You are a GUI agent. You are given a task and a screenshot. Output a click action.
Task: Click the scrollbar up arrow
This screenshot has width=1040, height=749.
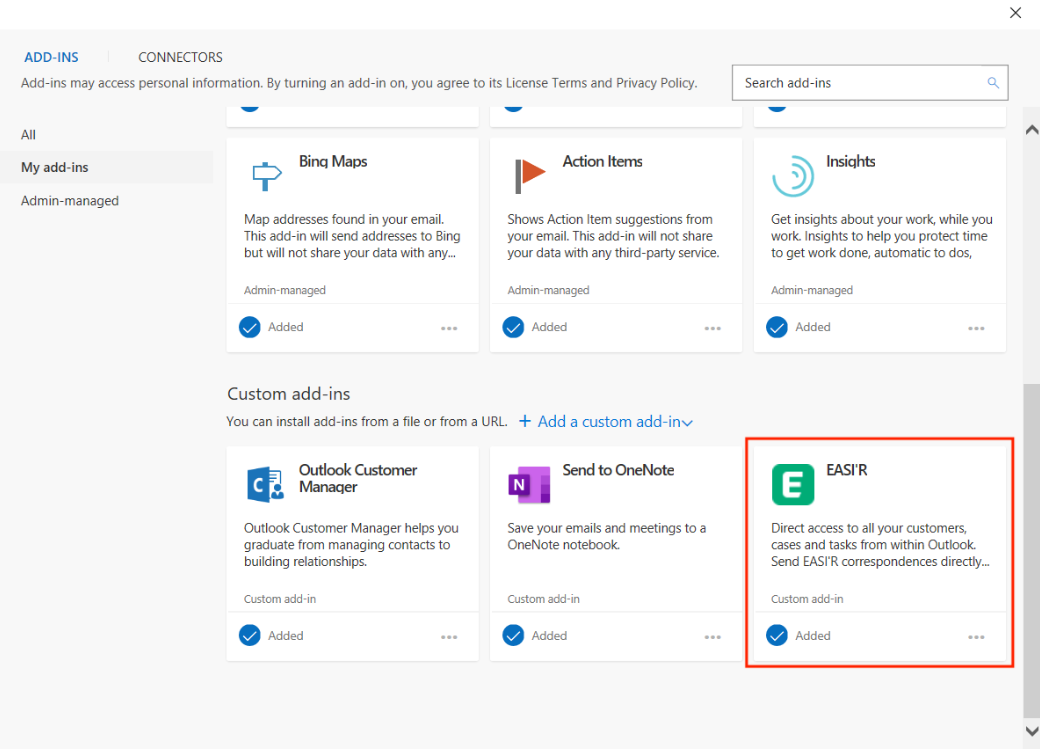click(x=1032, y=130)
